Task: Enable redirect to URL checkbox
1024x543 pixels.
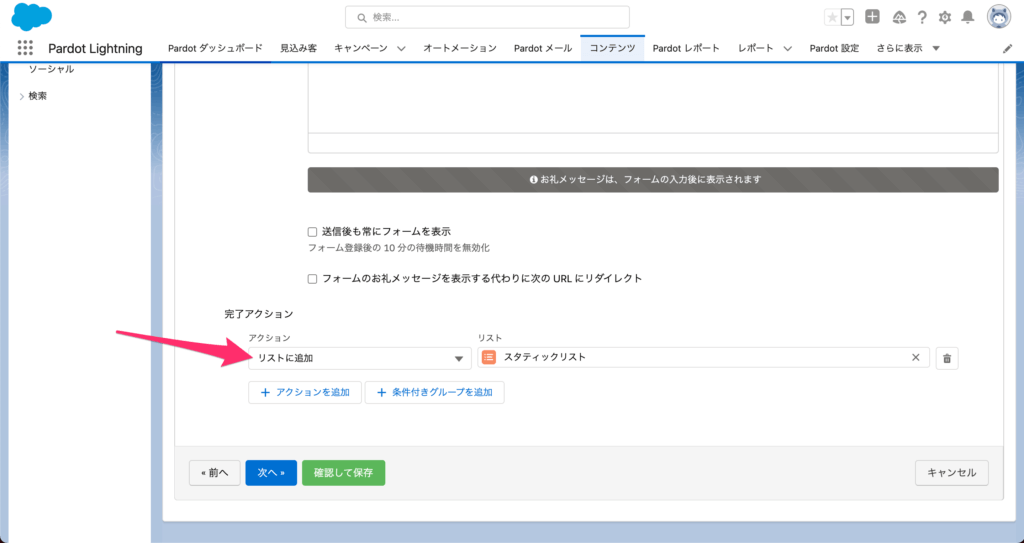Action: (312, 279)
